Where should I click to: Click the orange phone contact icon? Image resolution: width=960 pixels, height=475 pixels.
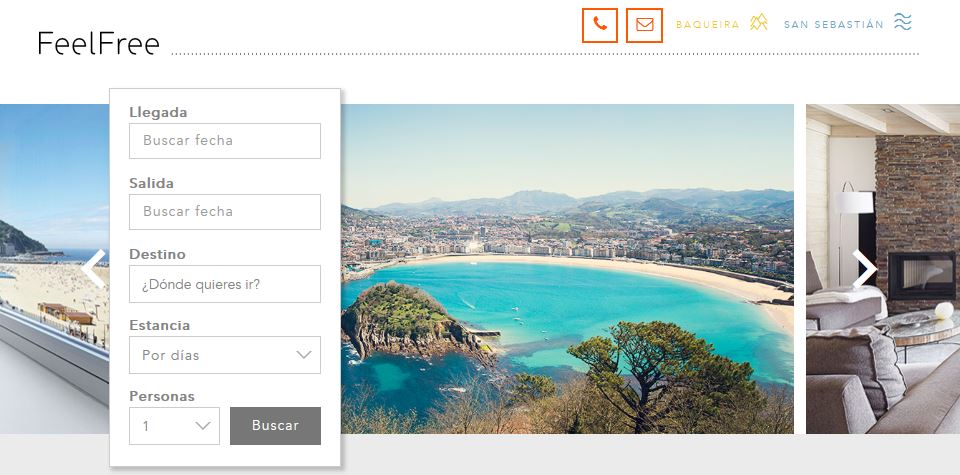tap(599, 25)
